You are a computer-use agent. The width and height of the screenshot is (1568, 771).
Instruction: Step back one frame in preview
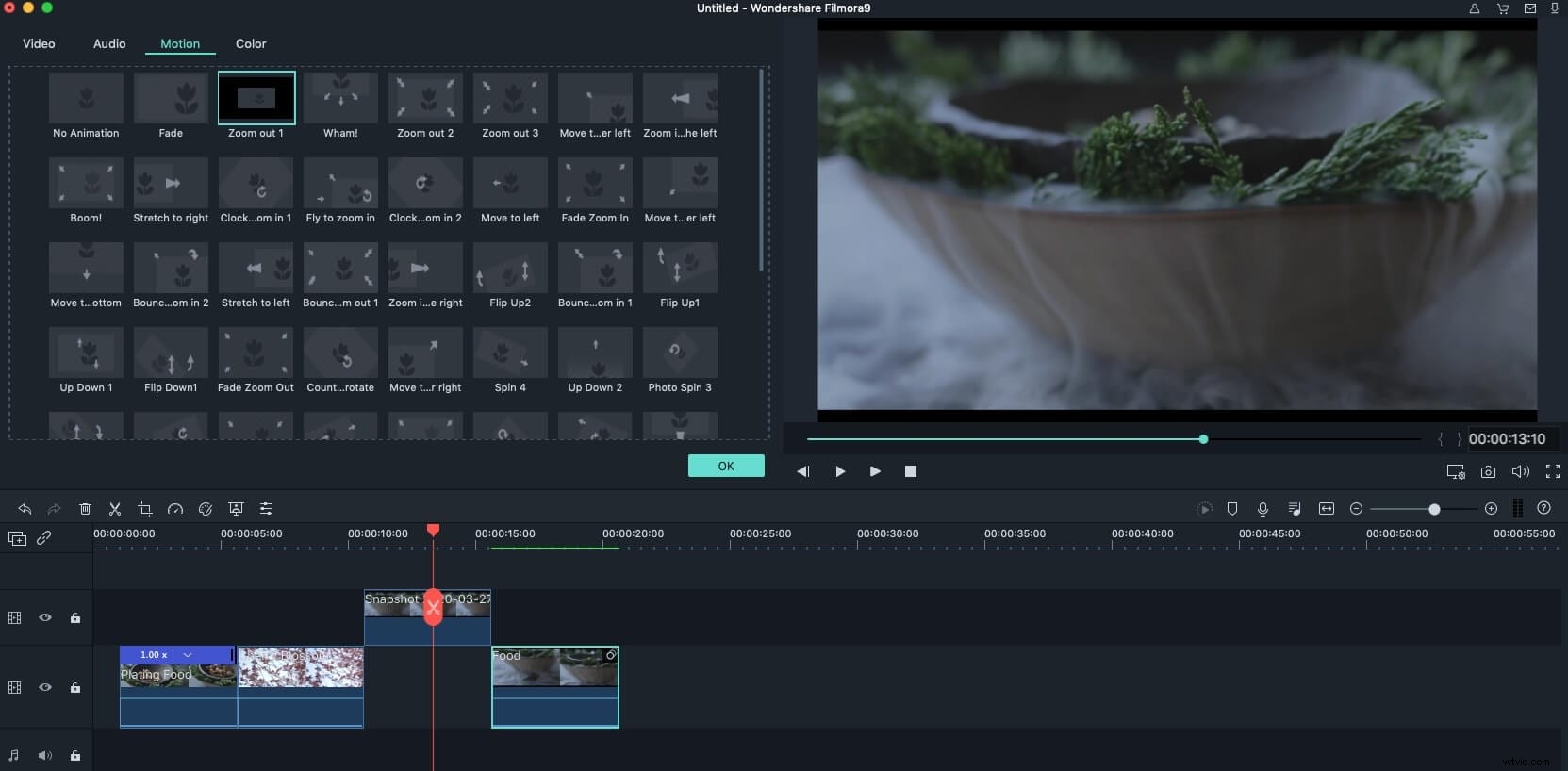coord(802,471)
